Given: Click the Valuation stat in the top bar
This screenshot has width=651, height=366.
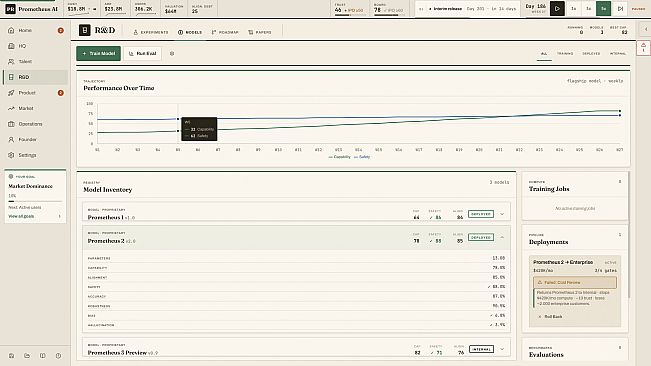Looking at the screenshot, I should point(174,9).
